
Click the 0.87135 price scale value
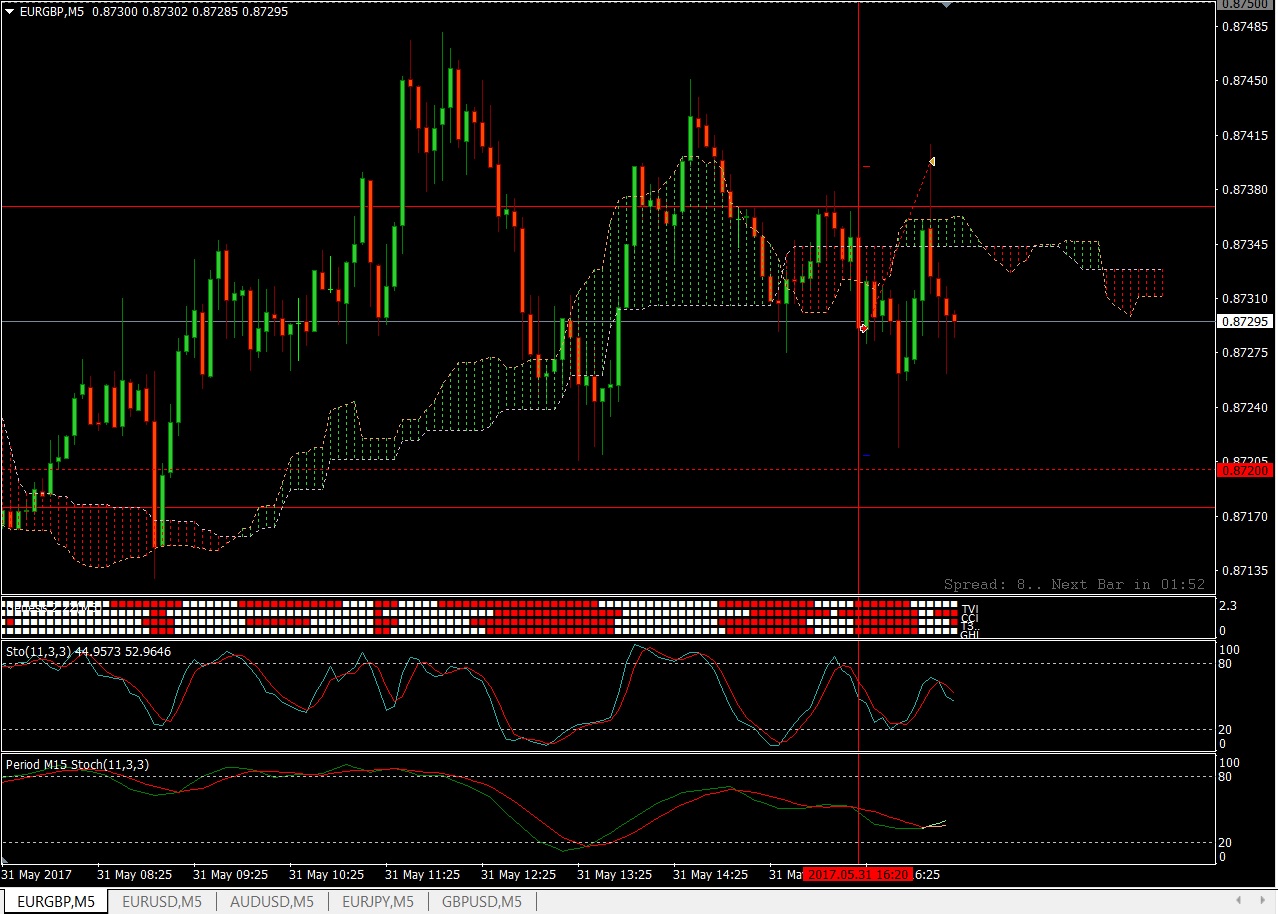pos(1245,571)
